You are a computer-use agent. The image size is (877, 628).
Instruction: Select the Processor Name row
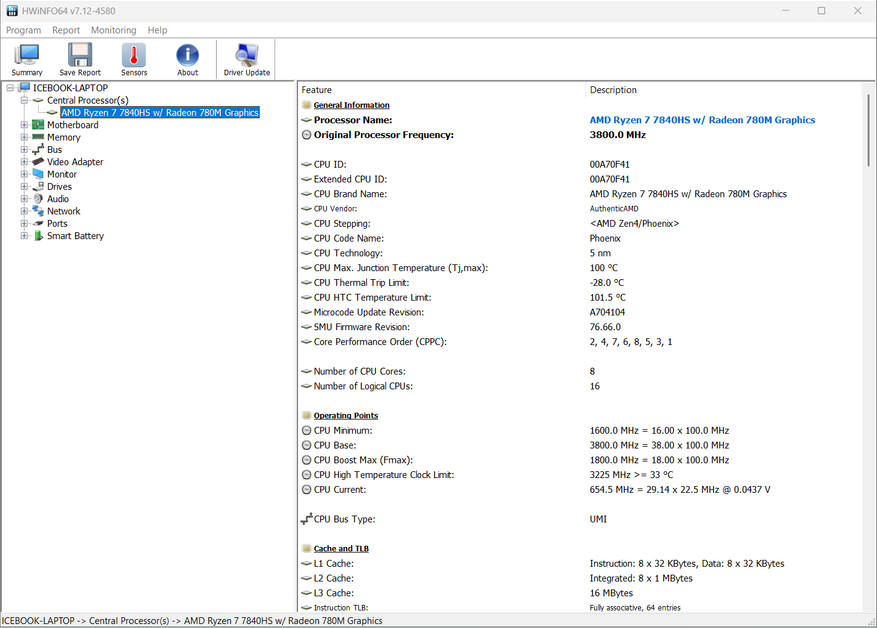tap(353, 120)
